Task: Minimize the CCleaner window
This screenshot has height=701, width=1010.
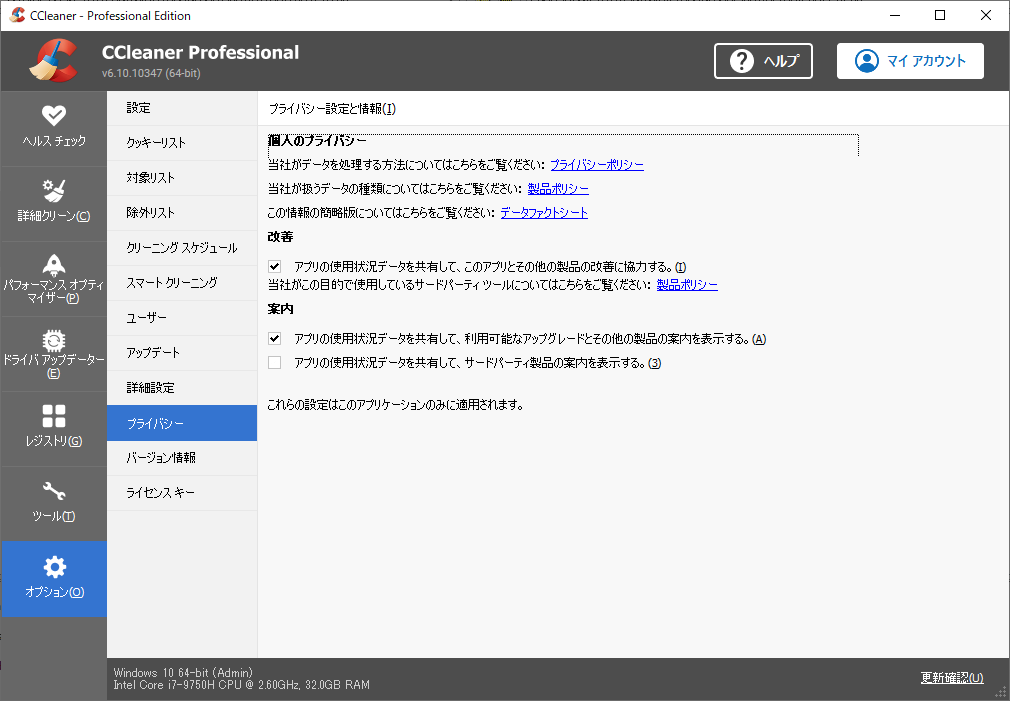Action: [895, 15]
